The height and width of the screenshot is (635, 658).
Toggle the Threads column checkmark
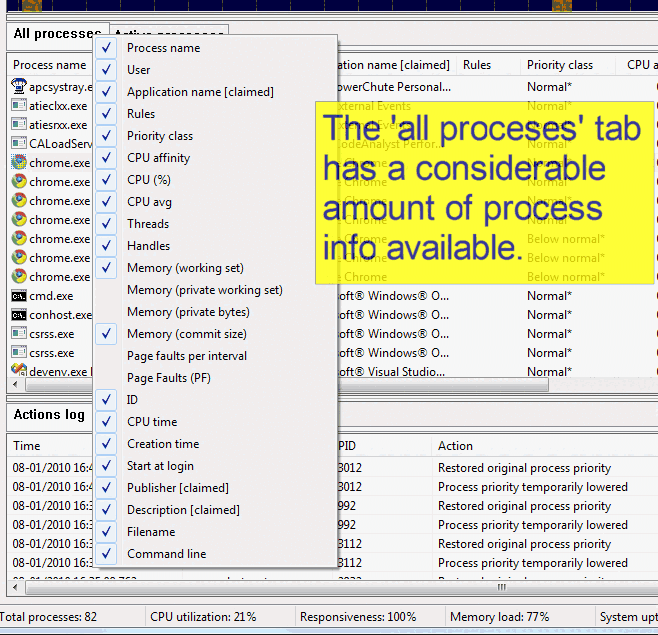[106, 223]
